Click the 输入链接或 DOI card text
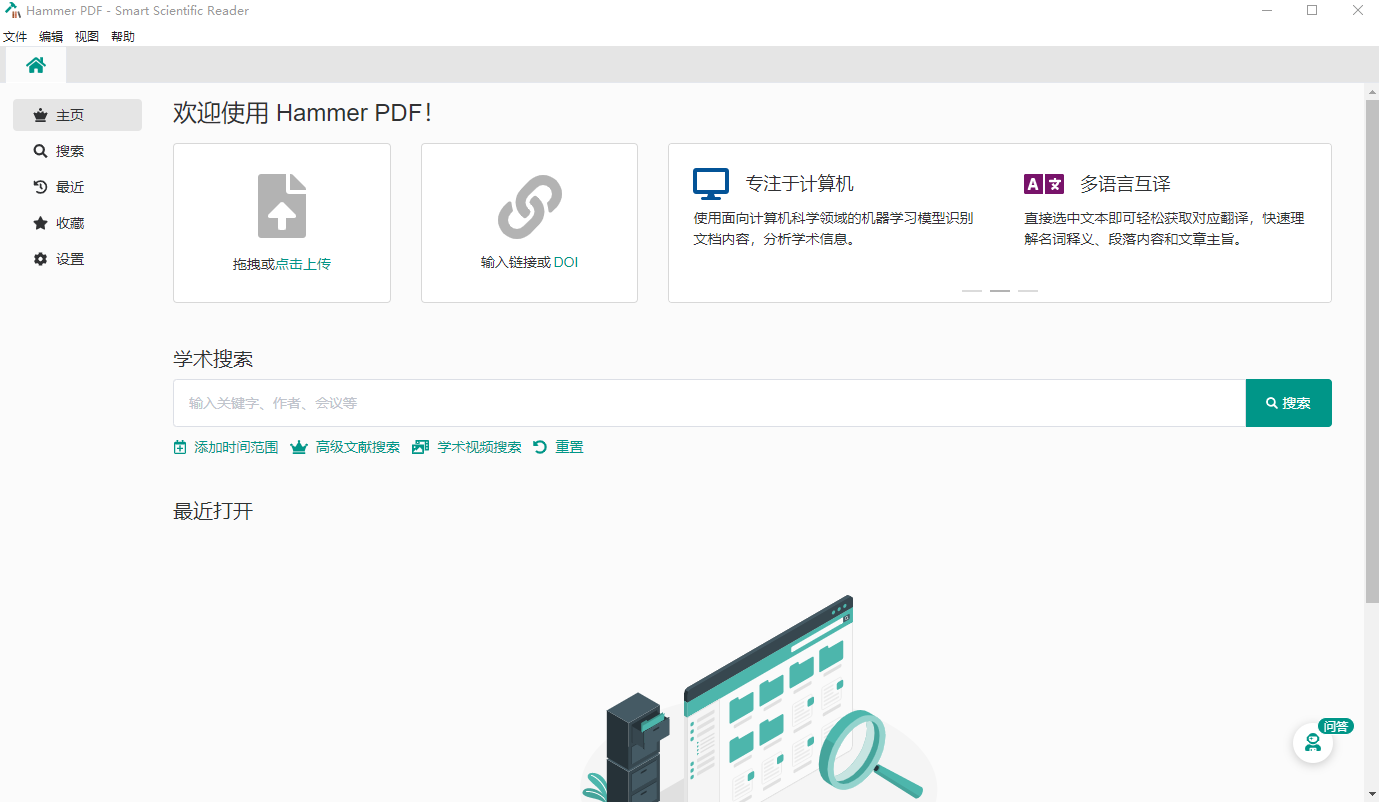 [529, 263]
